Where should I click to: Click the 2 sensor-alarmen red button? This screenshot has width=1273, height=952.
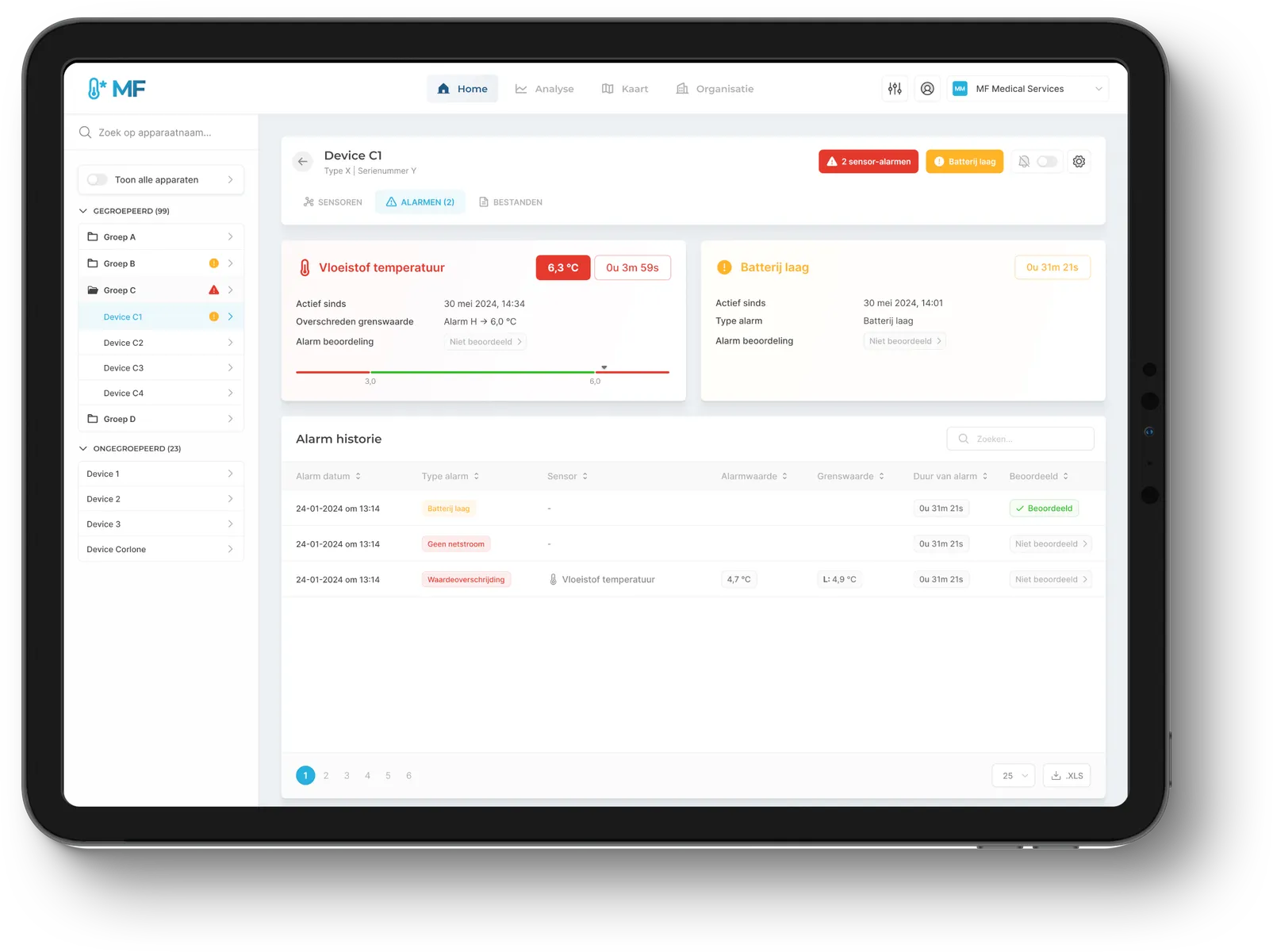[x=868, y=162]
